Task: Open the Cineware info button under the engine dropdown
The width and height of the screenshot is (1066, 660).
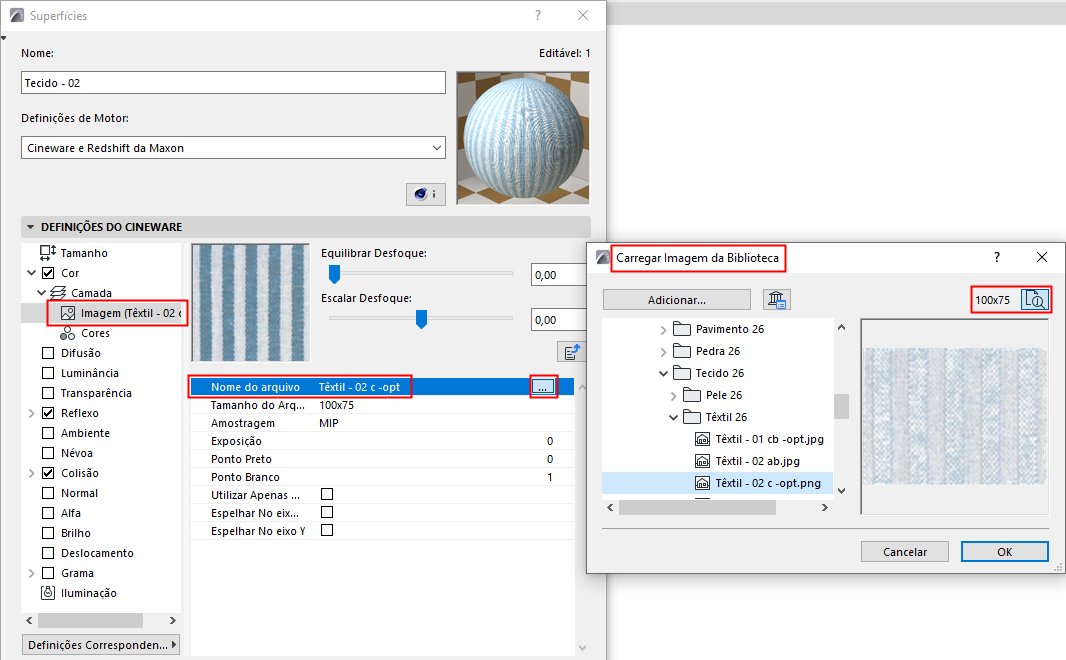Action: pos(426,194)
